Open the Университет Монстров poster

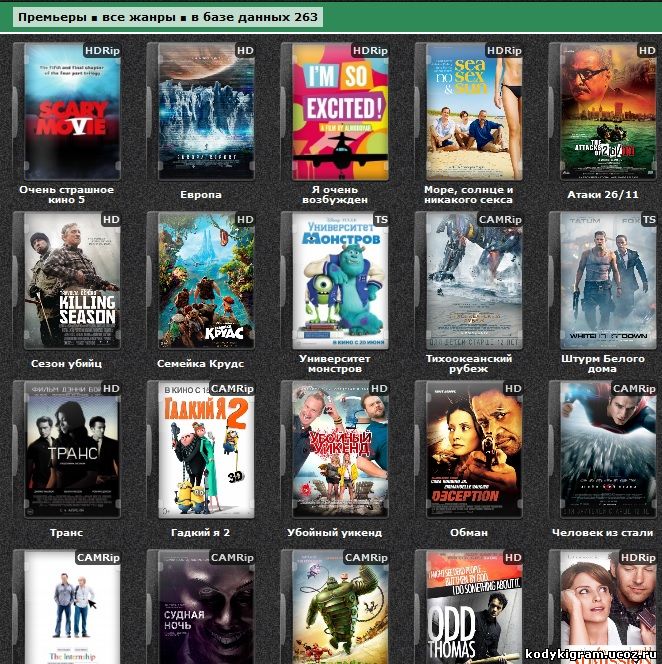pos(340,280)
